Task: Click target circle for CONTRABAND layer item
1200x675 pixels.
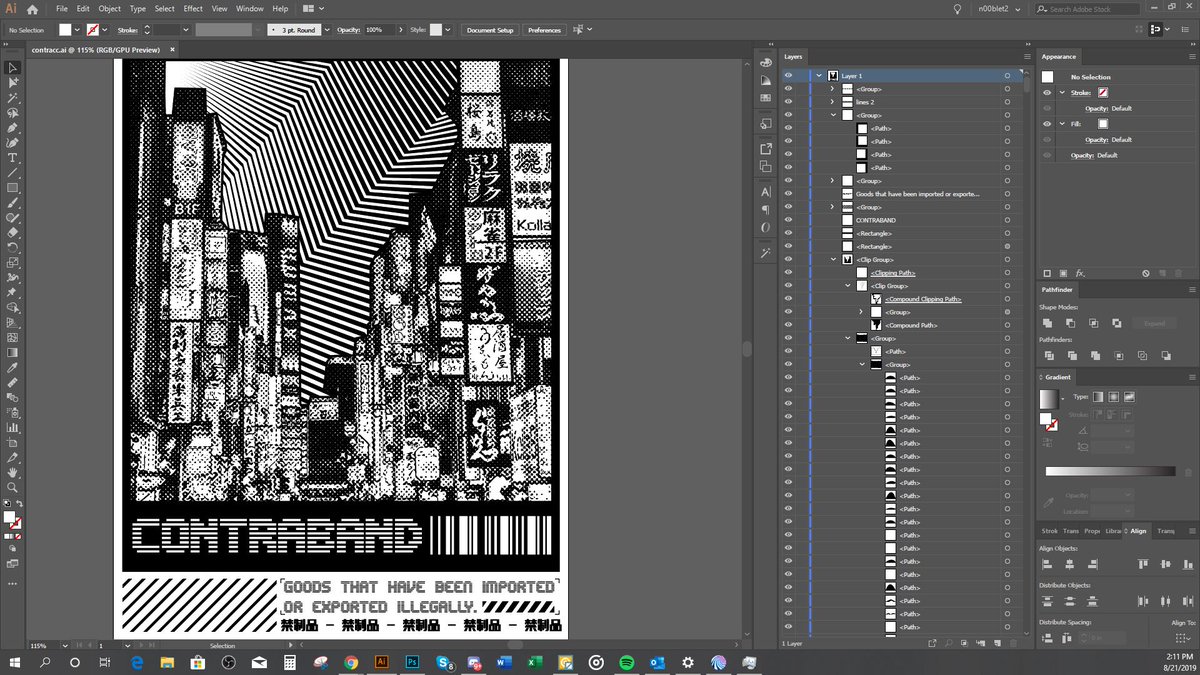Action: pos(1007,220)
